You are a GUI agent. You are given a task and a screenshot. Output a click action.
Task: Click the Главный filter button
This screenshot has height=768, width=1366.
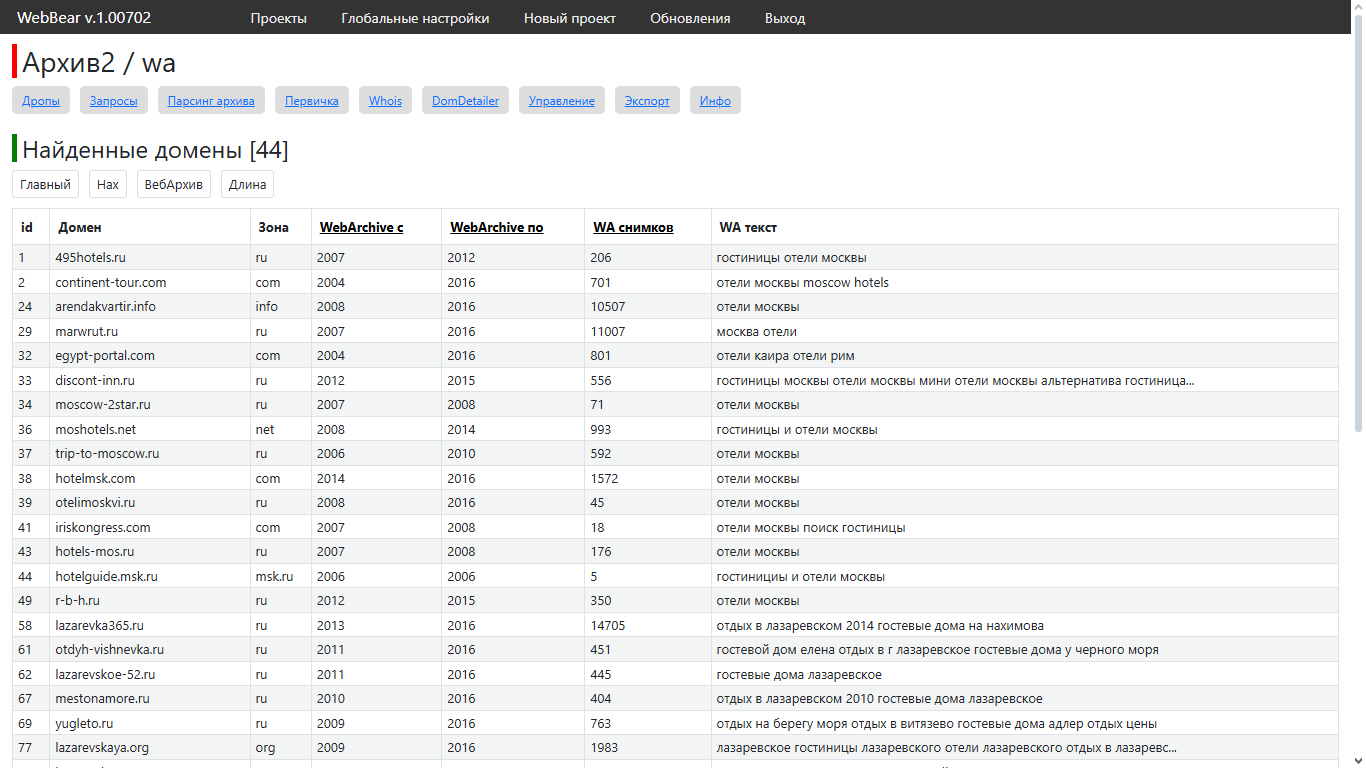pos(46,184)
